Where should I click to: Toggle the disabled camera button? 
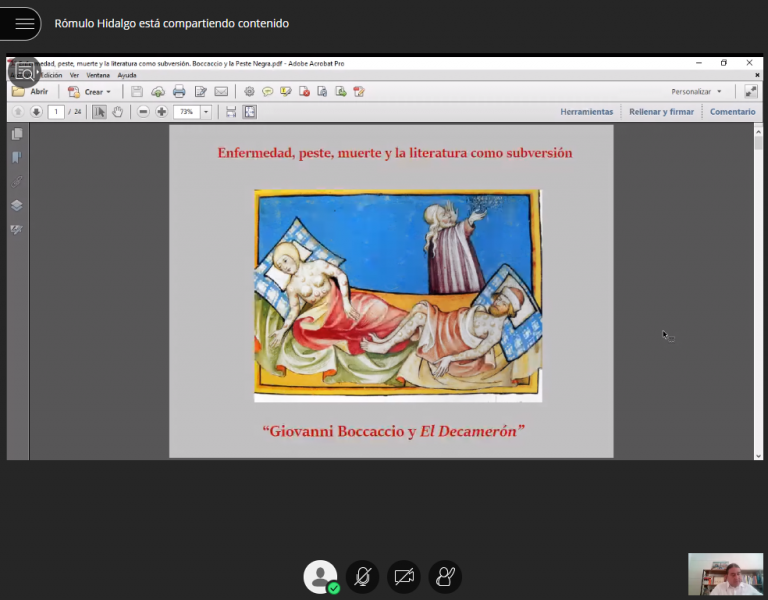(404, 576)
